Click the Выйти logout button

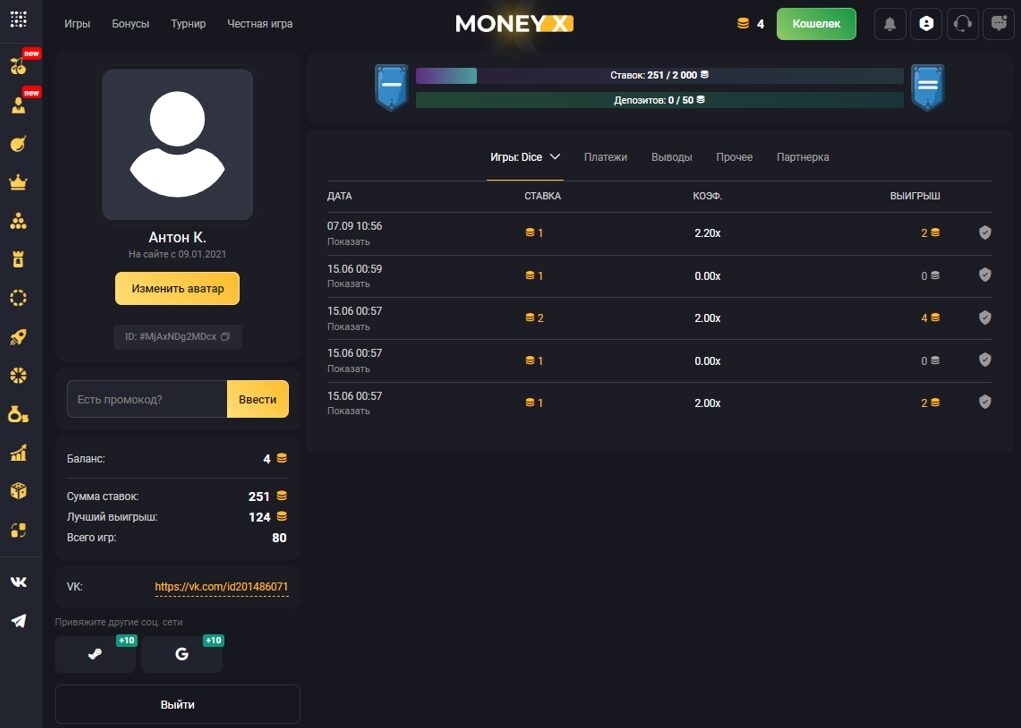177,704
